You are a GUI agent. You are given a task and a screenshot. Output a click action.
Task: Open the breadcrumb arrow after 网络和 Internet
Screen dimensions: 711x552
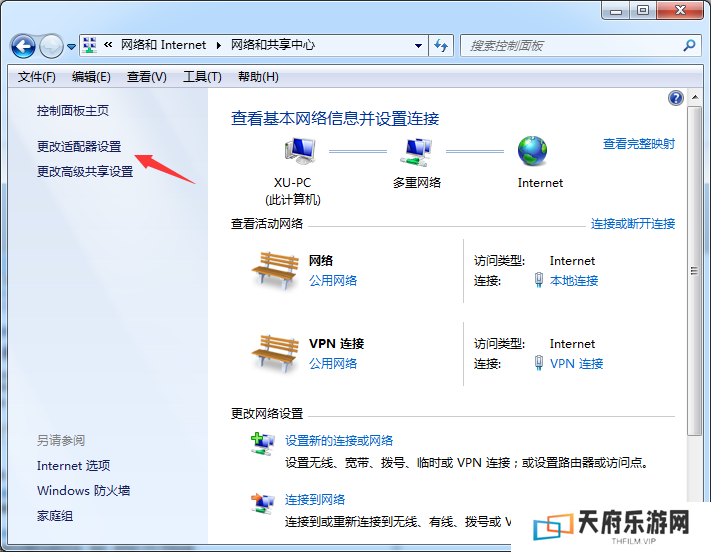(219, 45)
